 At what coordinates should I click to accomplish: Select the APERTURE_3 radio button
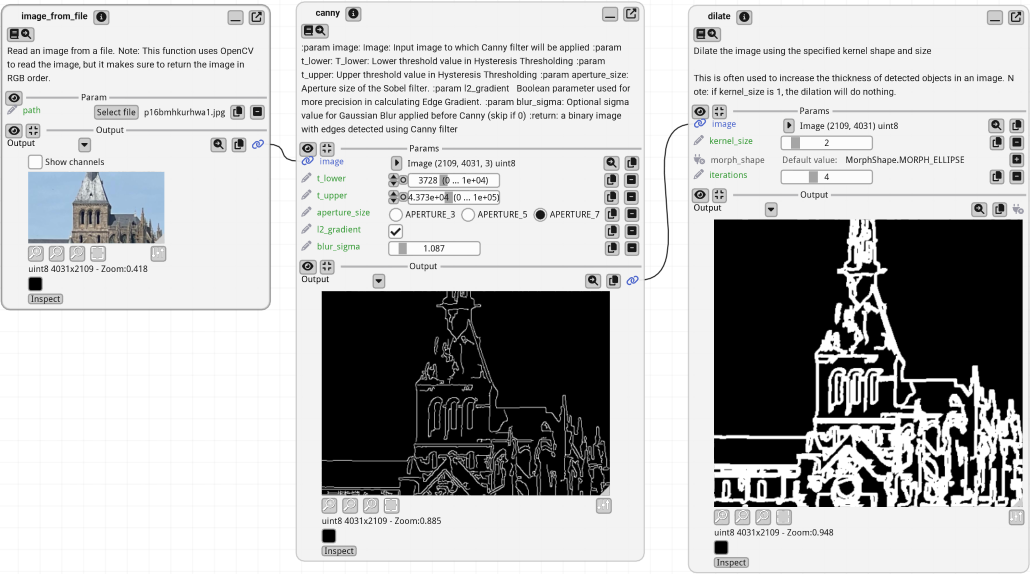396,214
